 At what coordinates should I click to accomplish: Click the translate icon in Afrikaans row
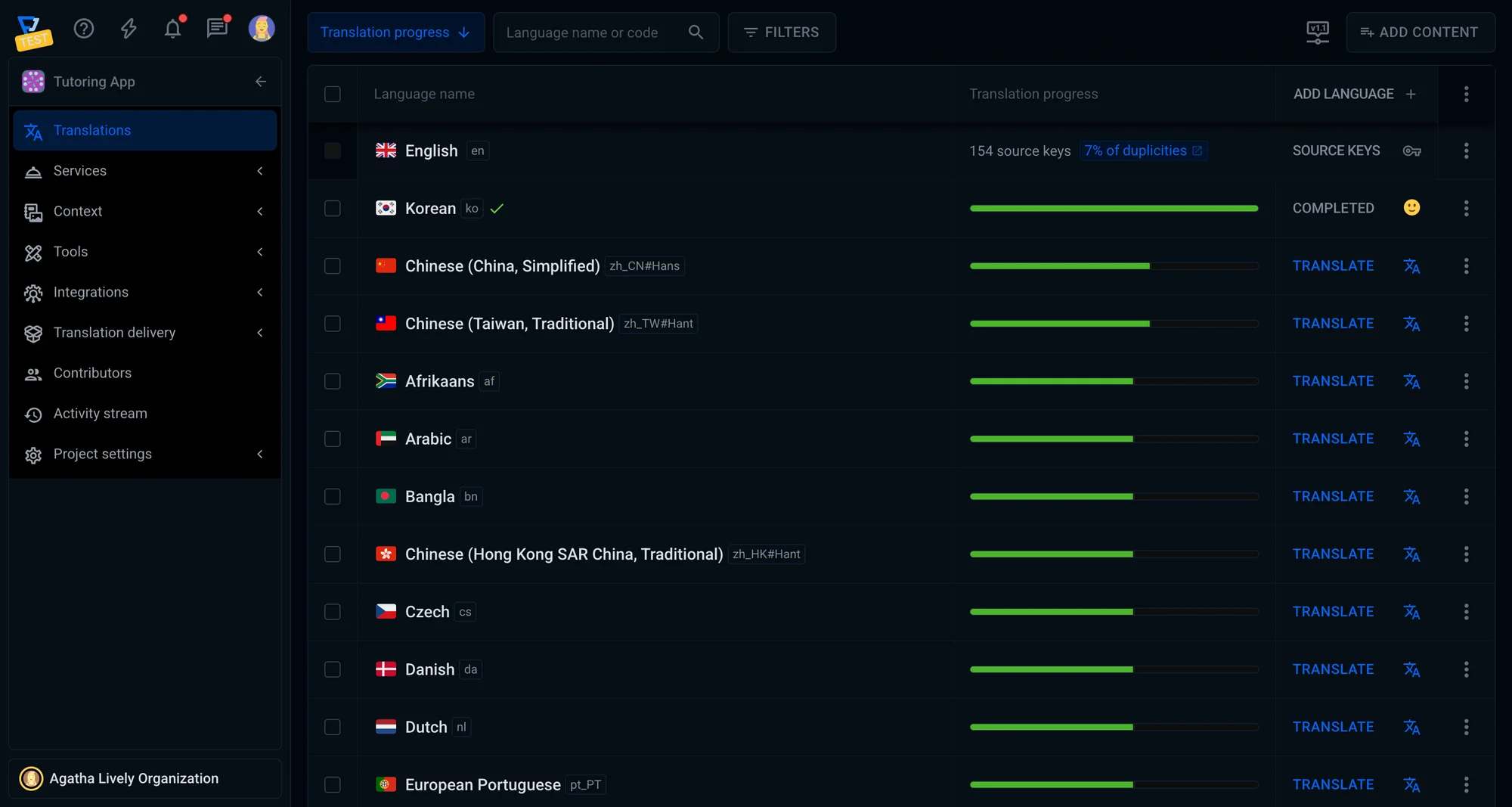(1411, 381)
